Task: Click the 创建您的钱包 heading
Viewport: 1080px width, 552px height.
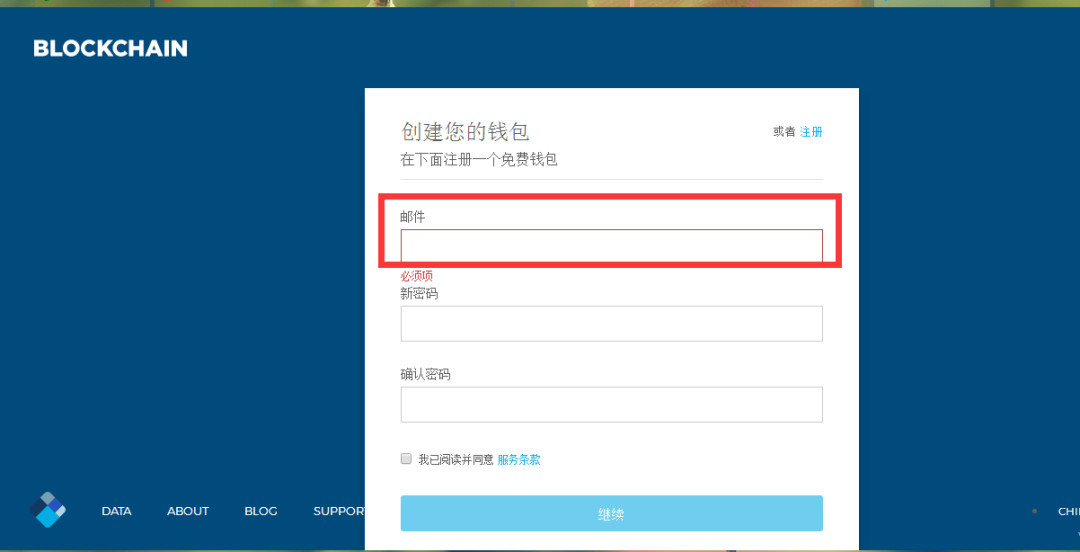Action: (465, 131)
